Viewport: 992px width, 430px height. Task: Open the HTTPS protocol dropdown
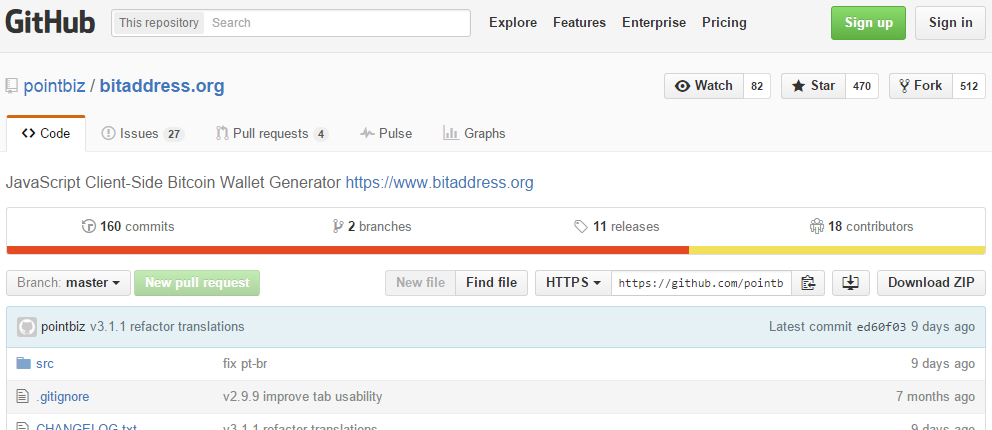(x=573, y=283)
